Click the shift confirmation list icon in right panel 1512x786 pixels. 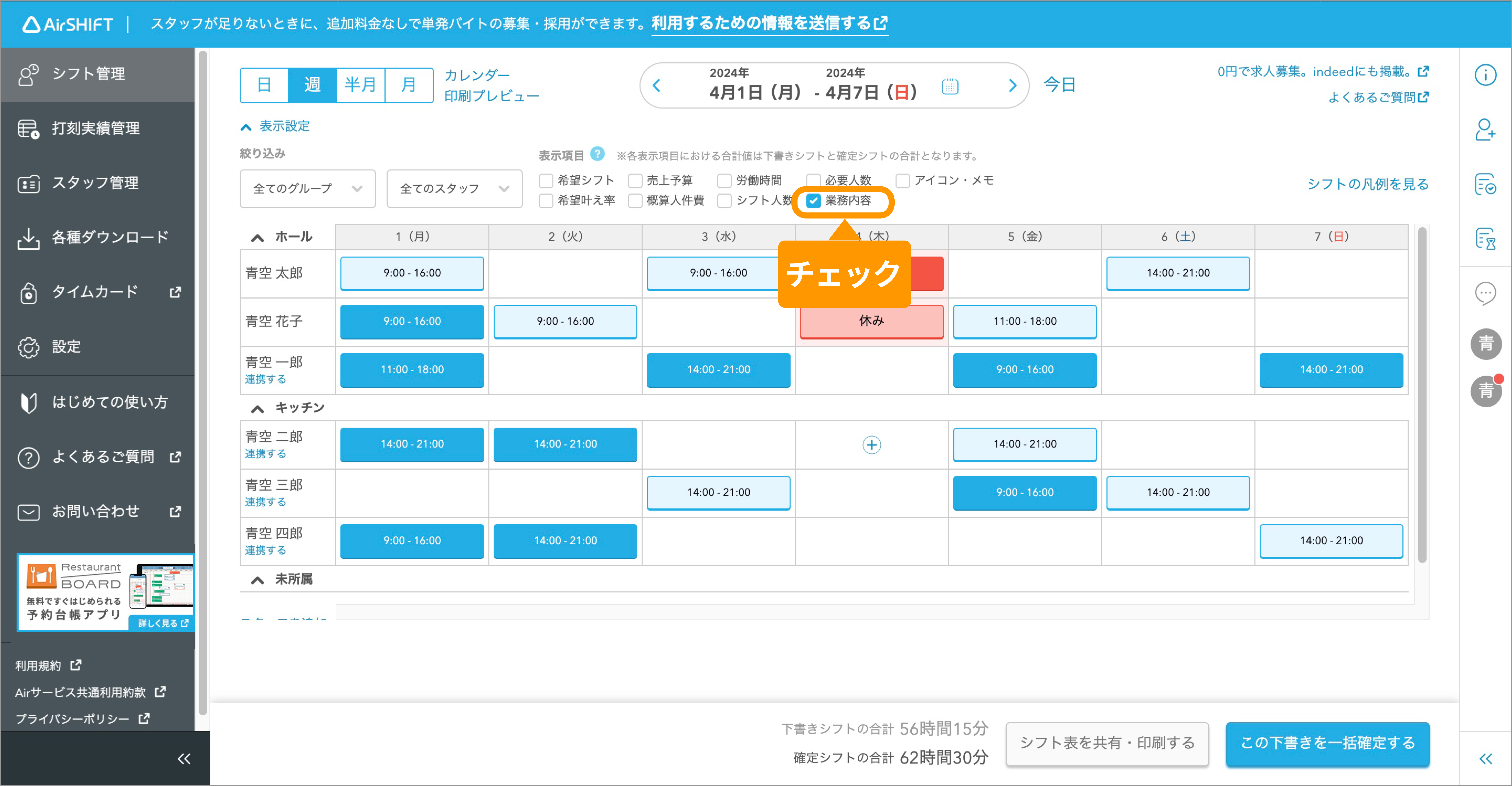[x=1486, y=184]
